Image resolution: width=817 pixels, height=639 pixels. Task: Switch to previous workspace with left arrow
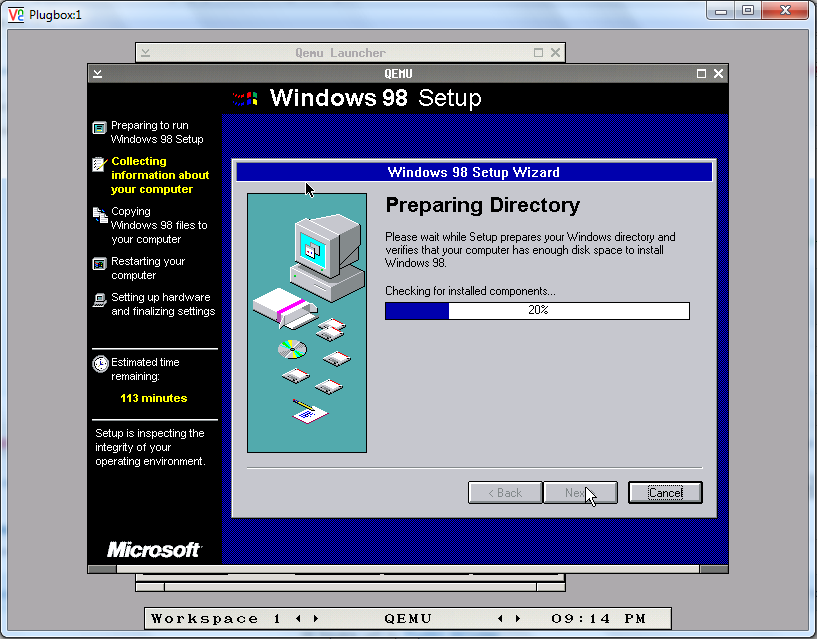pos(298,619)
